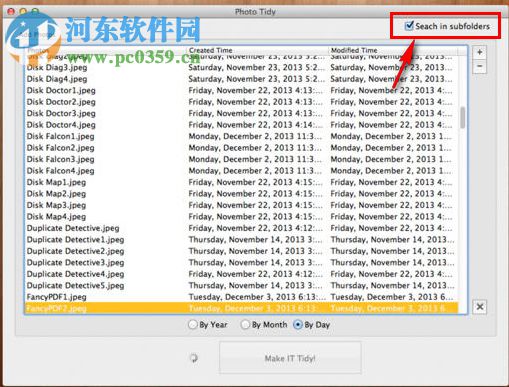
Task: Select the Duplicate Detective.jpeg row
Action: [241, 228]
